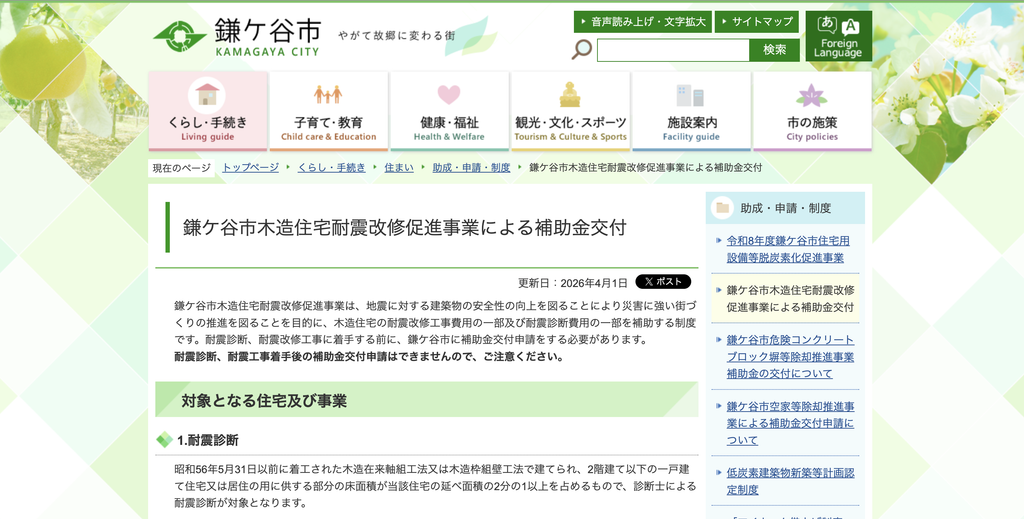This screenshot has width=1024, height=519.
Task: Click the 鎌ケ谷市木造住宅耐震改修促進事業による補助金交付 page title
Action: 405,227
